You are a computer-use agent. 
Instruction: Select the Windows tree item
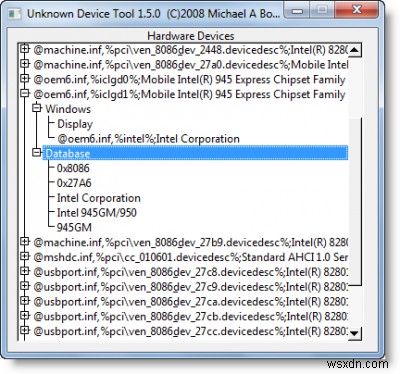click(68, 109)
